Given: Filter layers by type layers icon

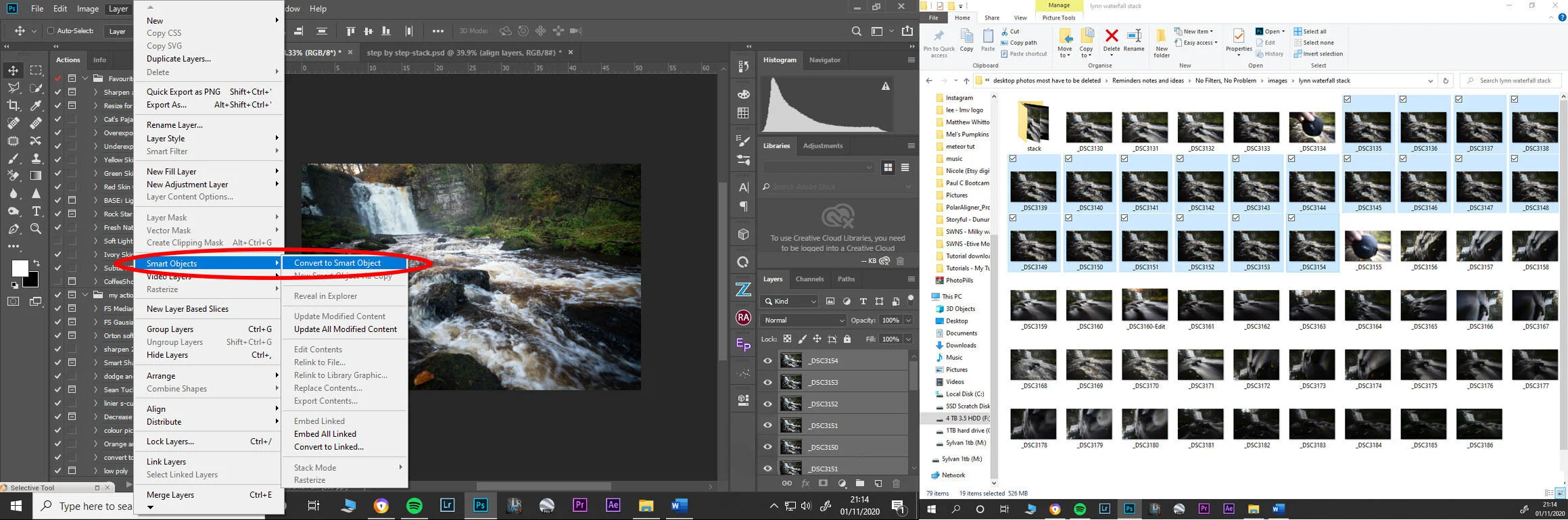Looking at the screenshot, I should (x=863, y=302).
